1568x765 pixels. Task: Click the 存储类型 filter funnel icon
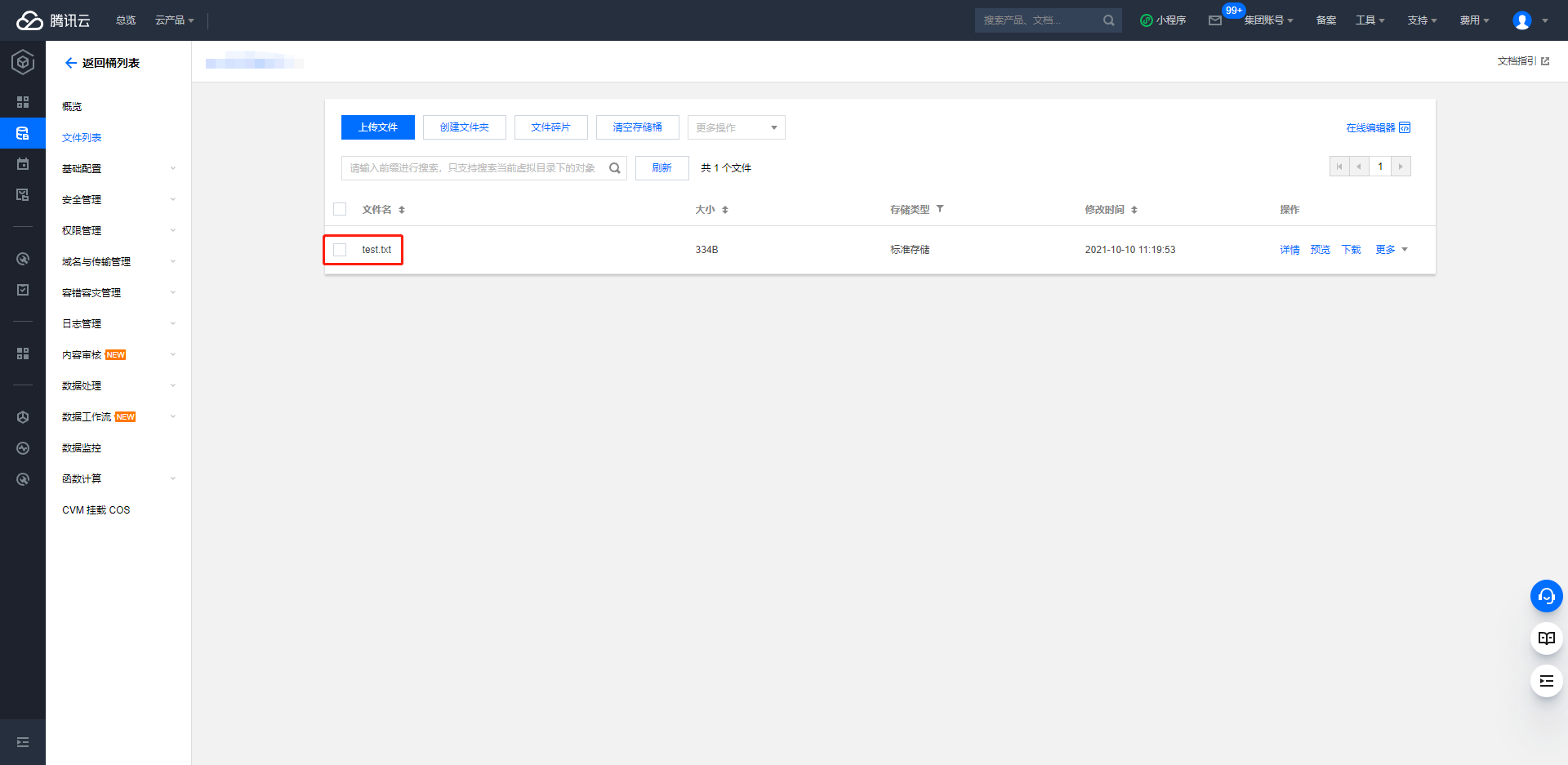tap(940, 209)
